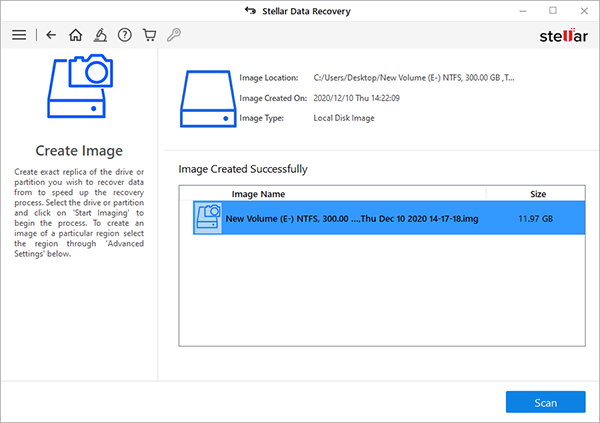Click the Create Image camera drive icon
Viewport: 600px width, 423px height.
(x=80, y=86)
